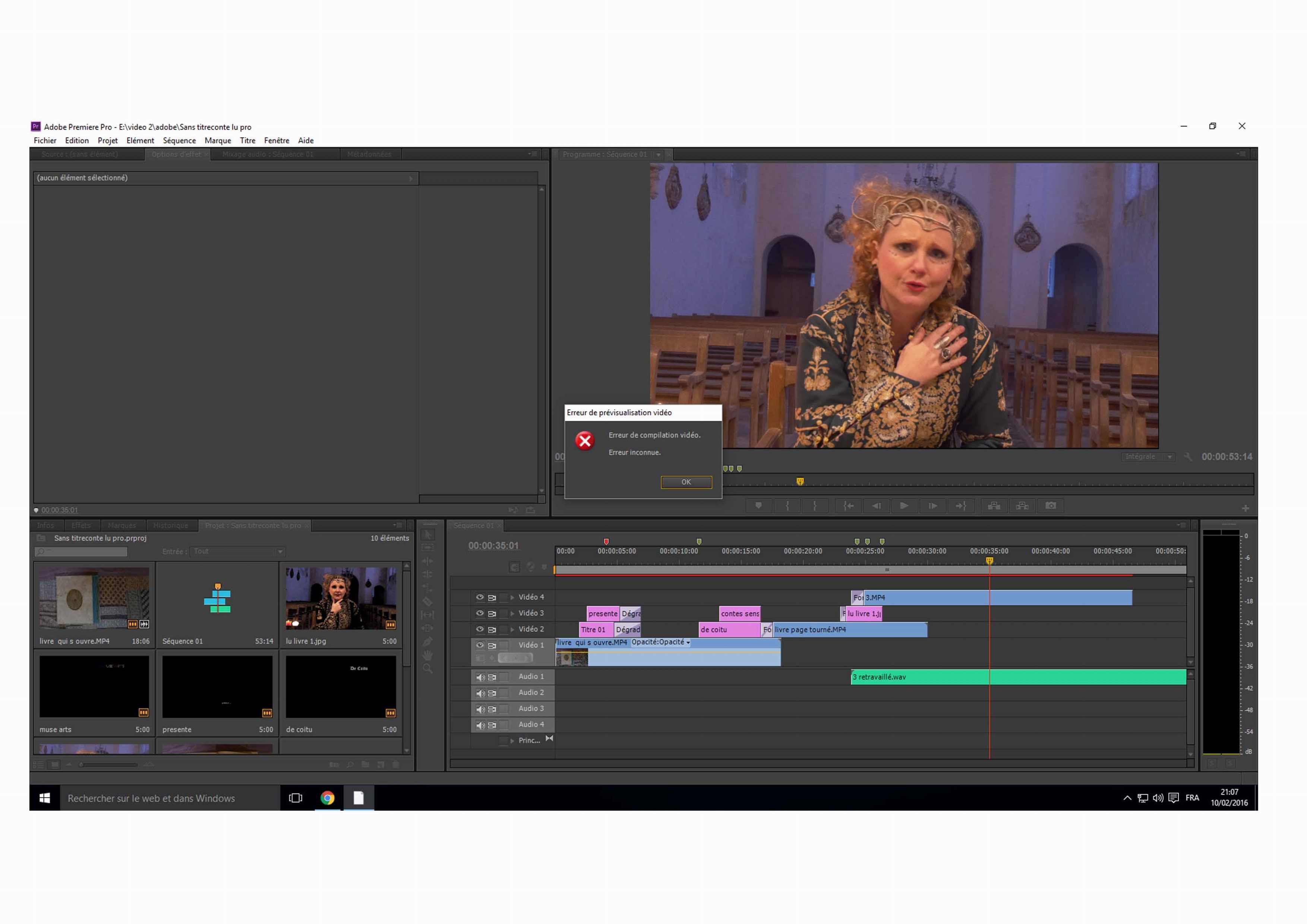
Task: Click the Program monitor playhead marker
Action: pyautogui.click(x=800, y=482)
